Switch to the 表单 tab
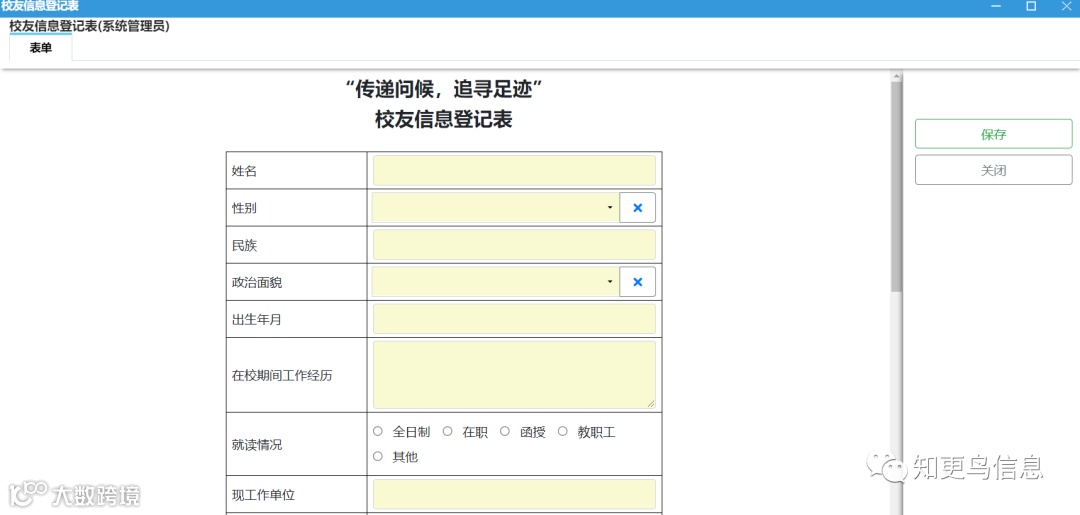The width and height of the screenshot is (1080, 515). click(x=41, y=48)
